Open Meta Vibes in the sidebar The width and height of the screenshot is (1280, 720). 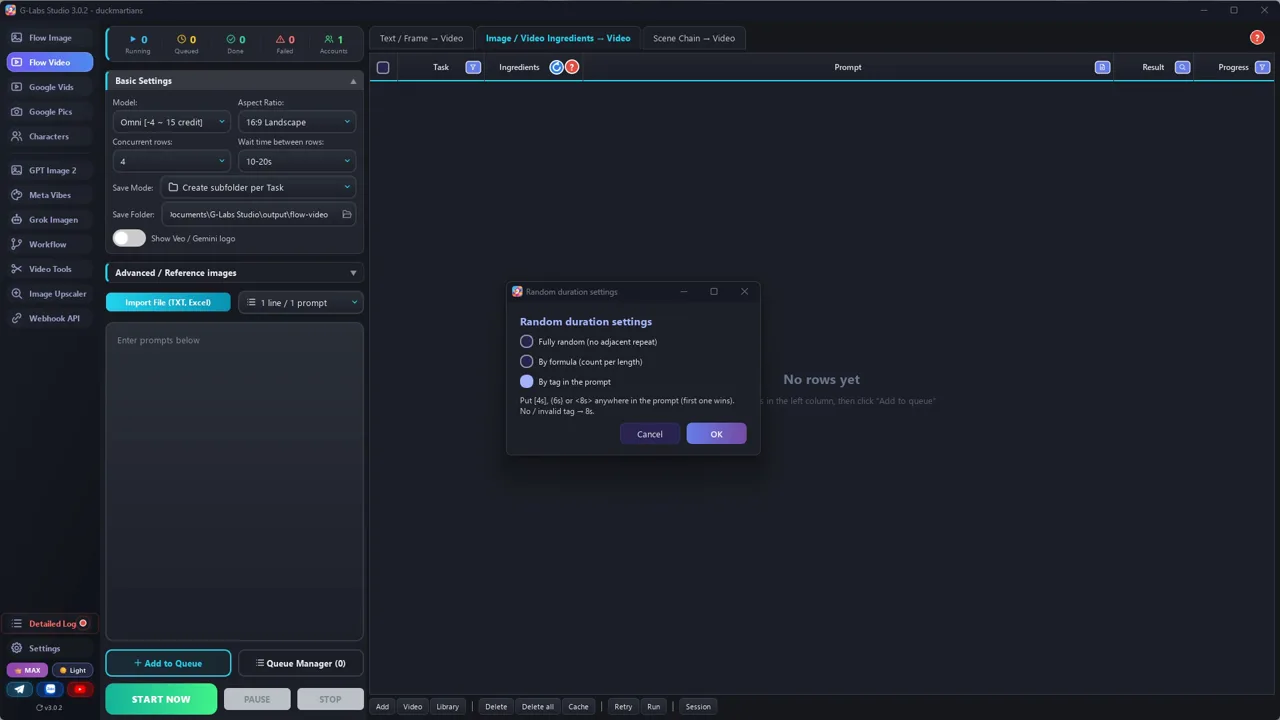[x=50, y=195]
